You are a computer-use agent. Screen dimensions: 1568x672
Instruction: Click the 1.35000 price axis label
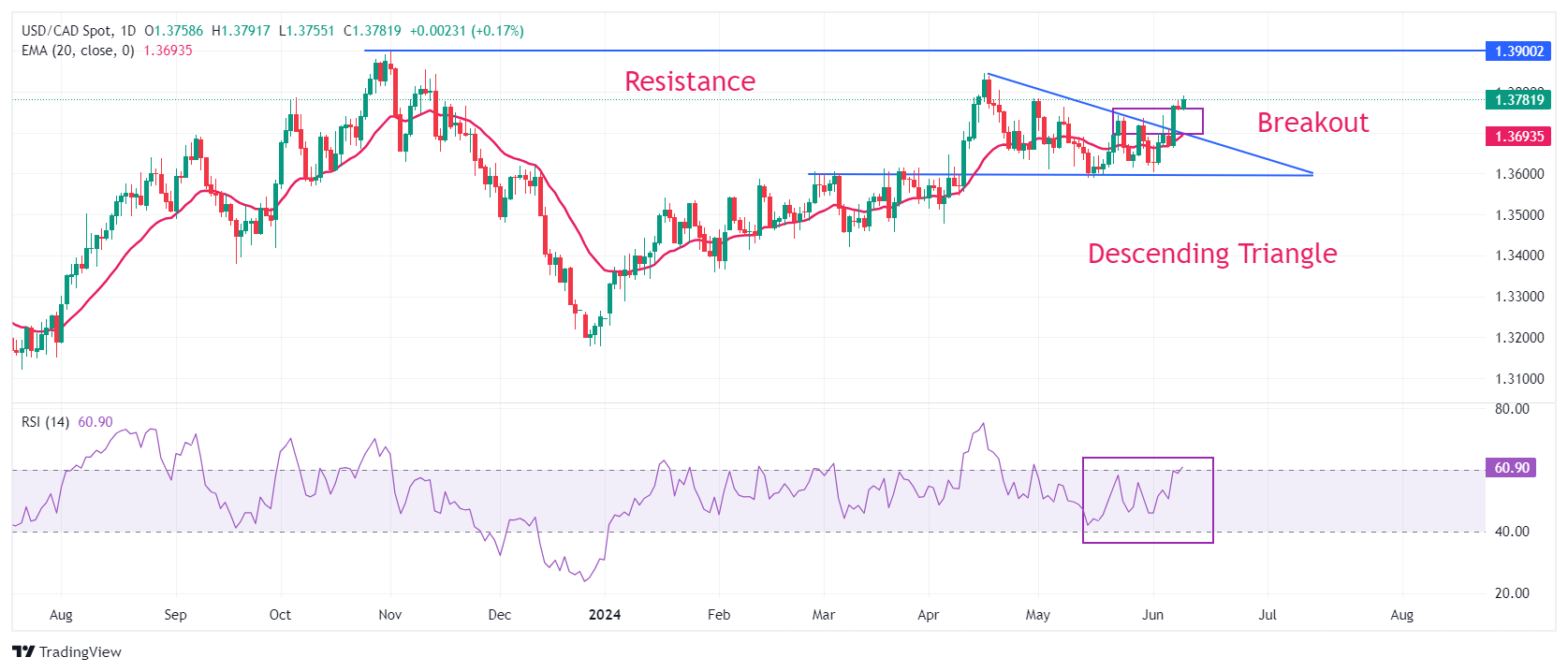pyautogui.click(x=1519, y=215)
